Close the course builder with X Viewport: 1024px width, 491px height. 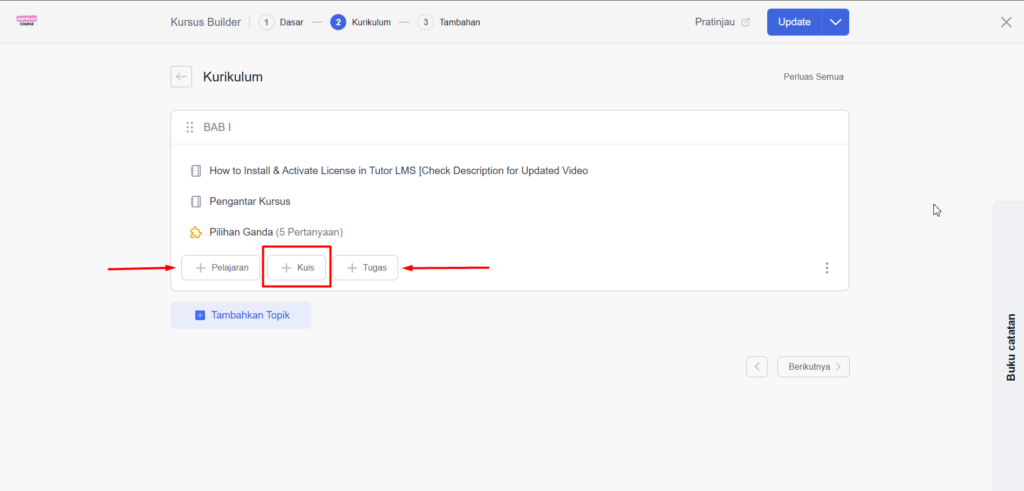tap(1006, 22)
